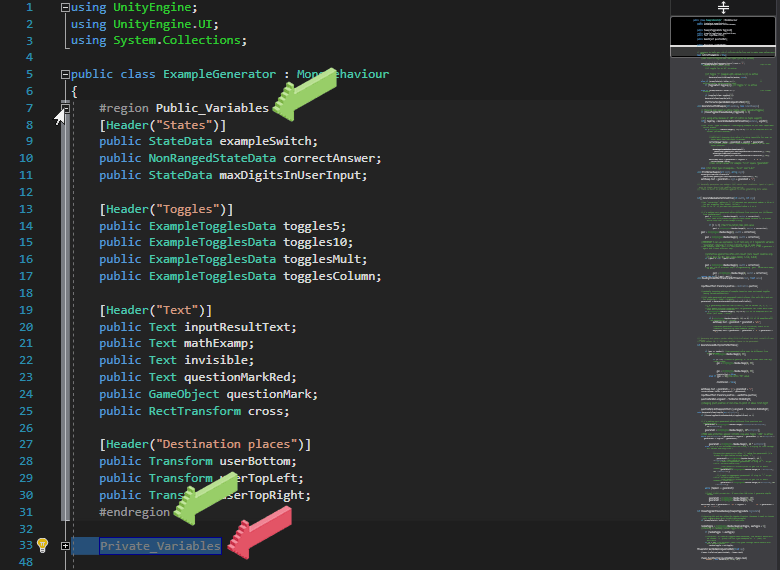
Task: Click the Header "States" attribute
Action: tap(163, 125)
